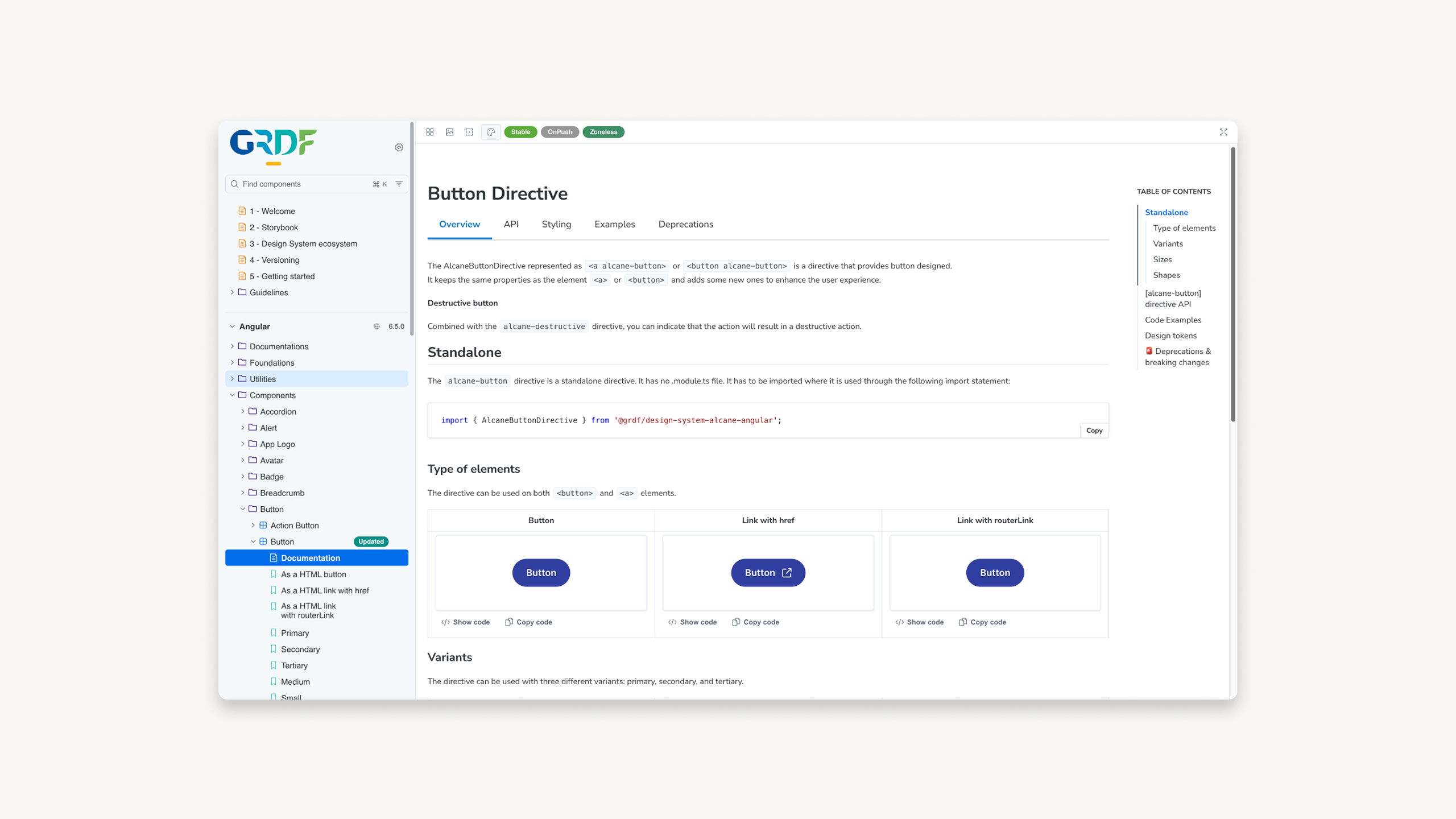Viewport: 1456px width, 819px height.
Task: Open Design tokens in contents
Action: 1170,336
